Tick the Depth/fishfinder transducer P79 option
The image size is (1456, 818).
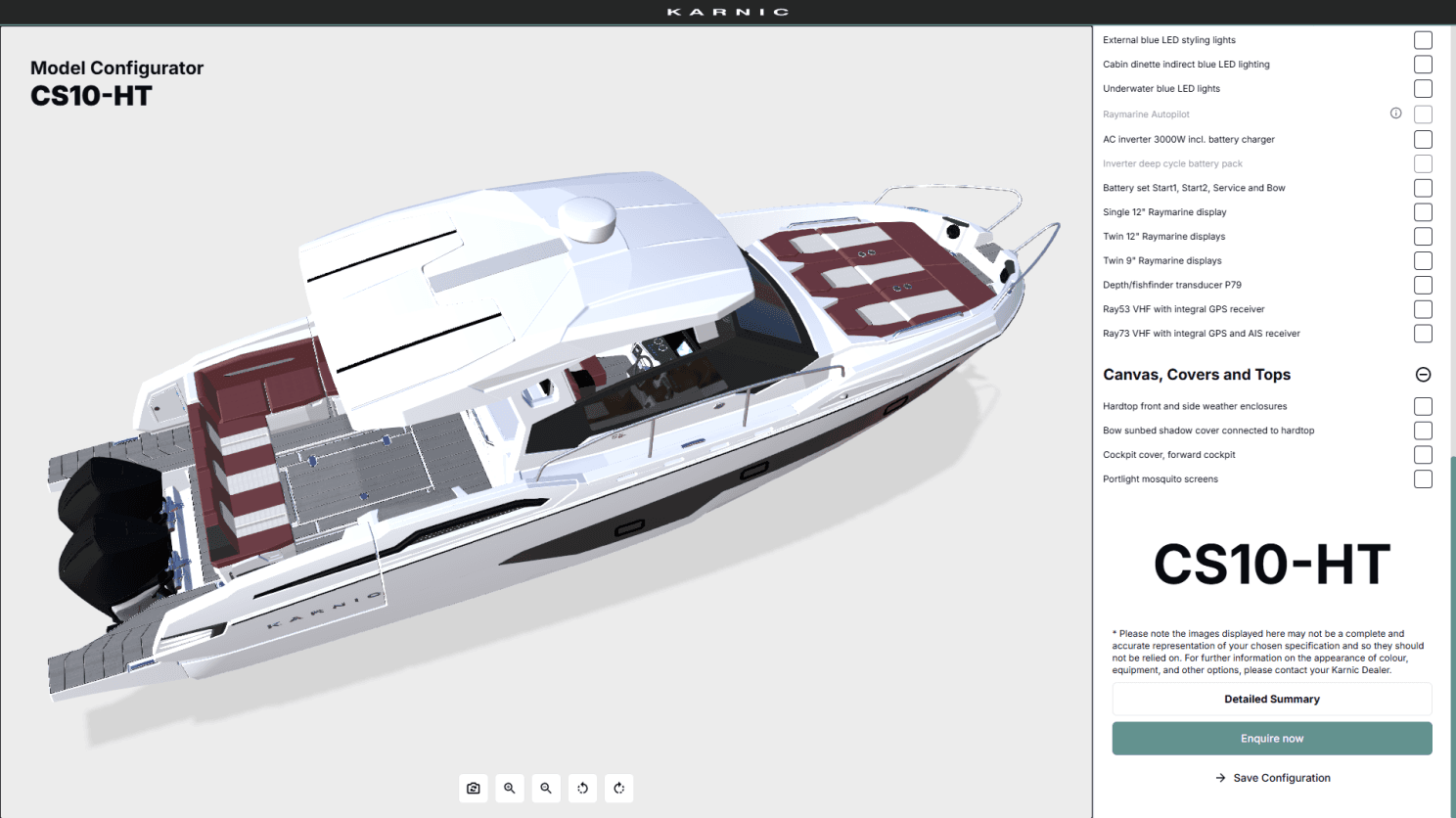[1422, 285]
